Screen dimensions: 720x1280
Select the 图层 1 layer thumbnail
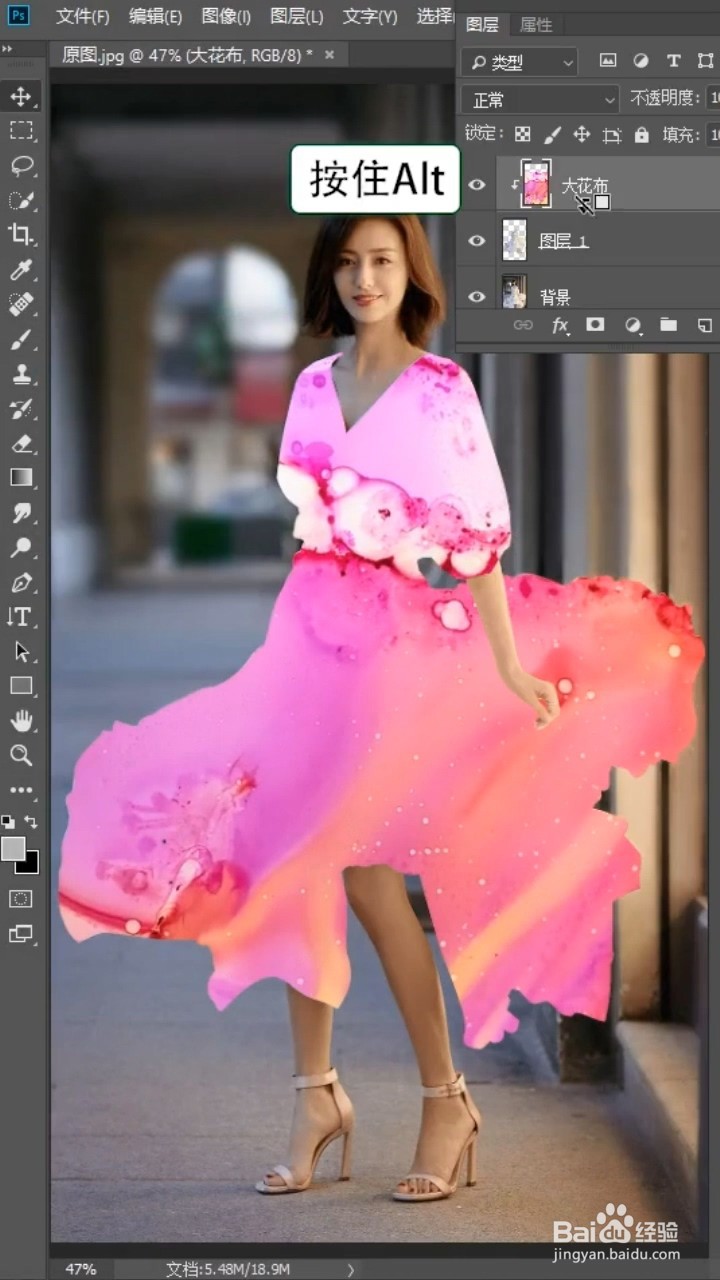pos(514,241)
